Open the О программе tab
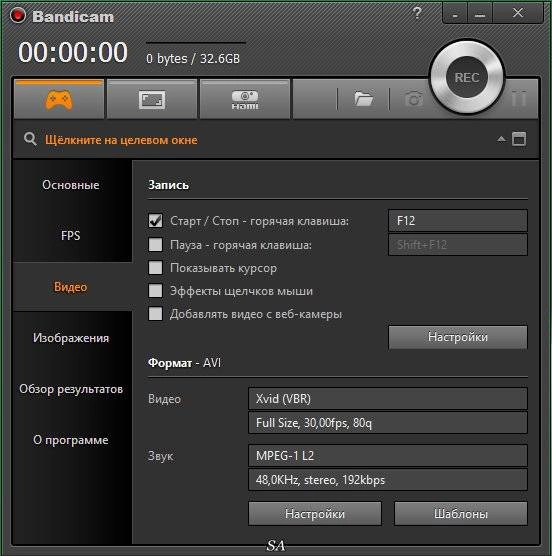This screenshot has height=556, width=552. 71,440
